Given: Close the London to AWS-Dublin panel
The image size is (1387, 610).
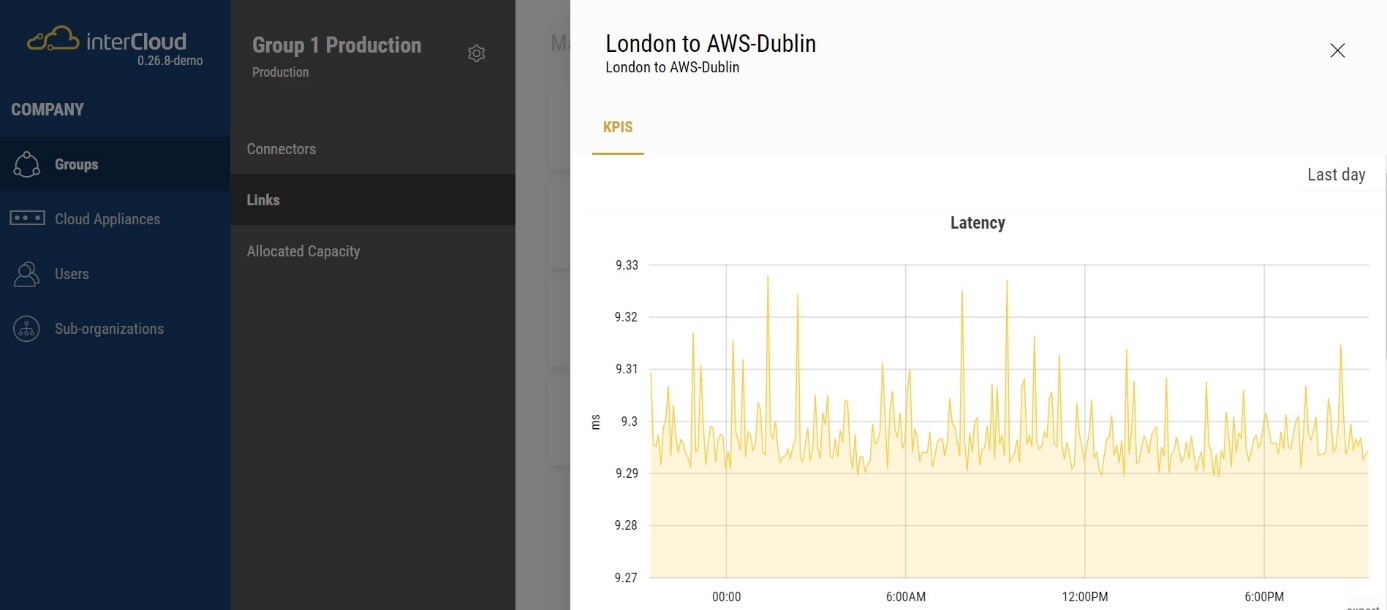Looking at the screenshot, I should (x=1337, y=51).
